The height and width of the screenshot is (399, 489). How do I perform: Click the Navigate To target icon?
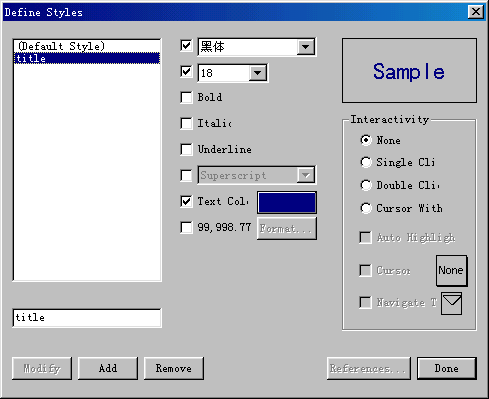click(x=451, y=303)
